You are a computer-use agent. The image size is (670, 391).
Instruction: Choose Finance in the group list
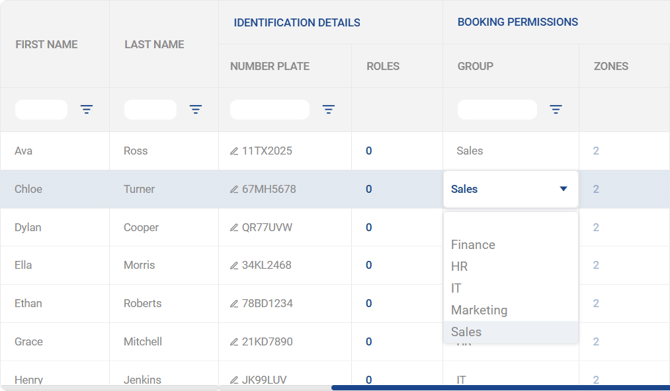pos(511,245)
